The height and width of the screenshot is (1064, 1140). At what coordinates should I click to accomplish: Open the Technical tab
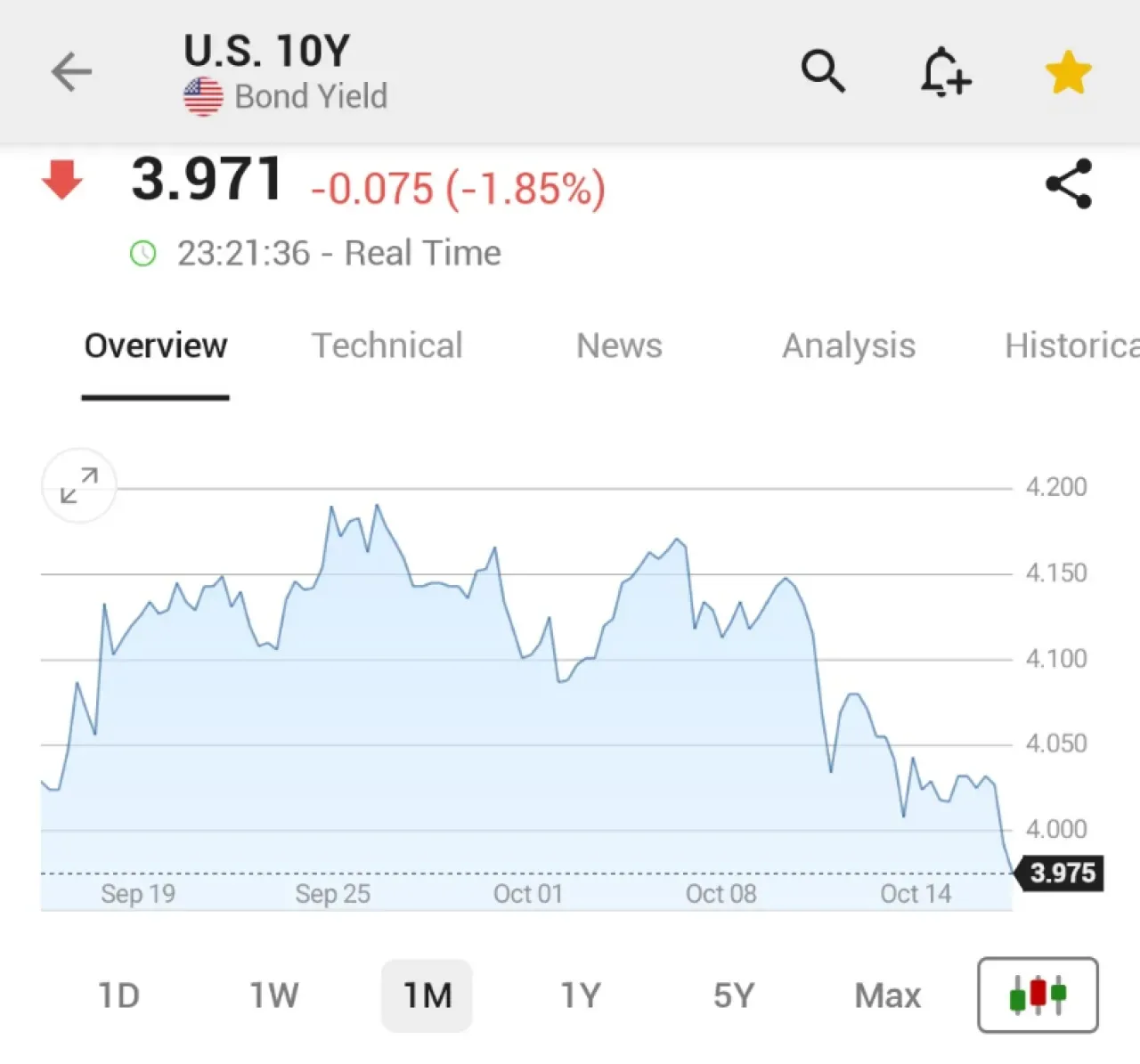click(x=387, y=345)
